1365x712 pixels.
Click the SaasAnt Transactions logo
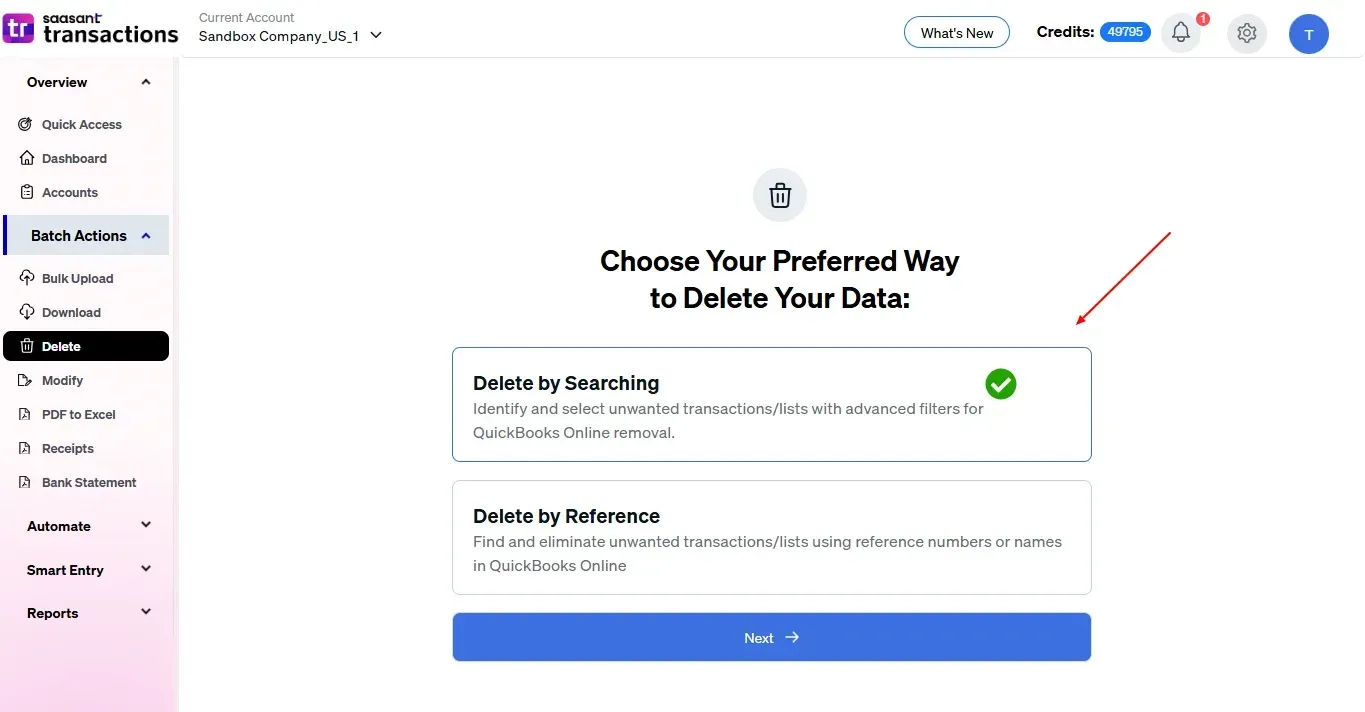tap(91, 28)
